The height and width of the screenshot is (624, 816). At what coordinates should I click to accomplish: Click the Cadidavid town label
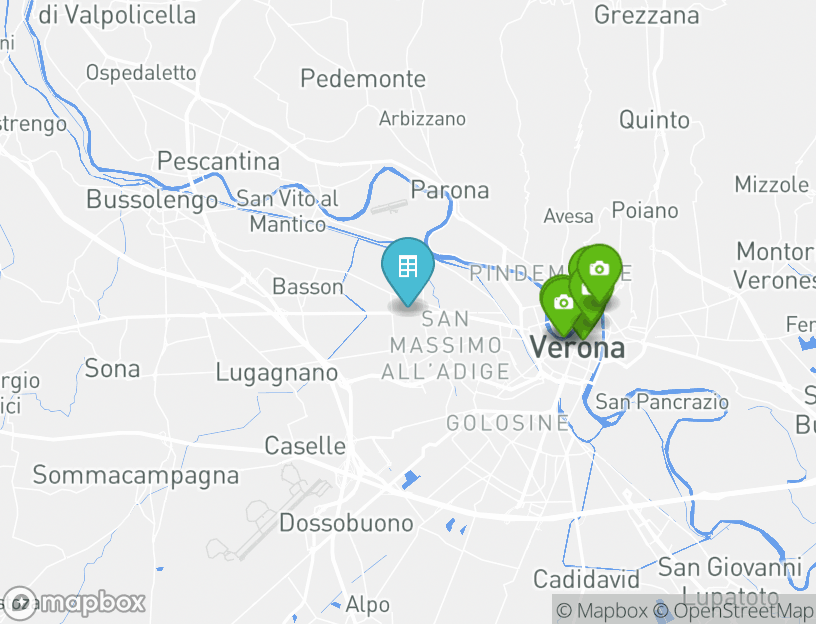tap(586, 579)
